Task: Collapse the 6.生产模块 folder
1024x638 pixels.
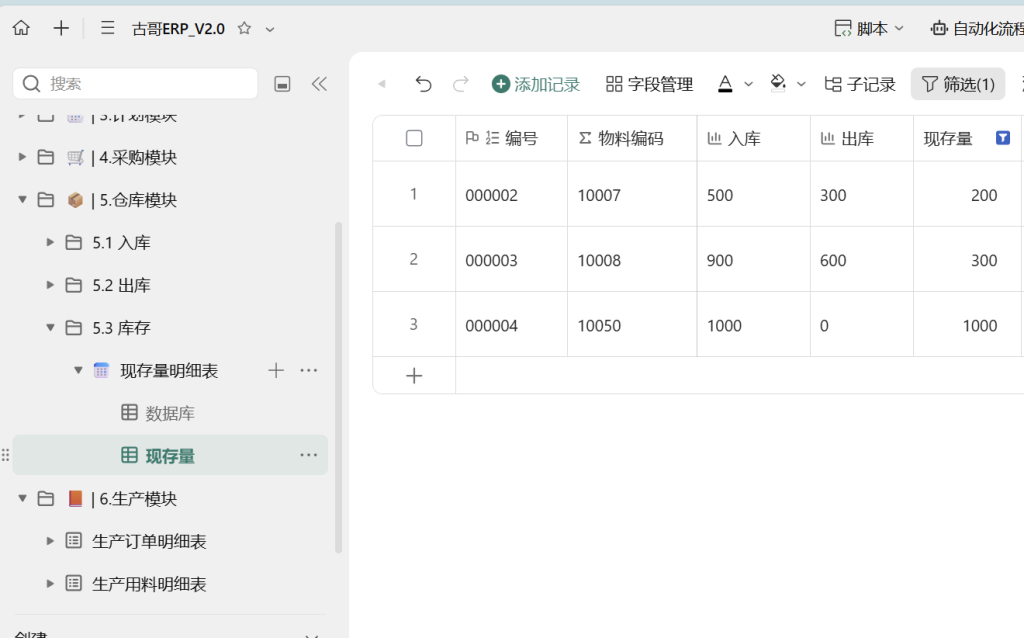Action: 22,498
